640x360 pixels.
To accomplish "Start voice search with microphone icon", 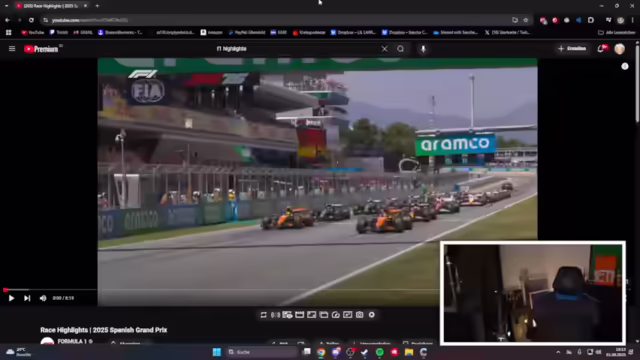I will [x=423, y=49].
